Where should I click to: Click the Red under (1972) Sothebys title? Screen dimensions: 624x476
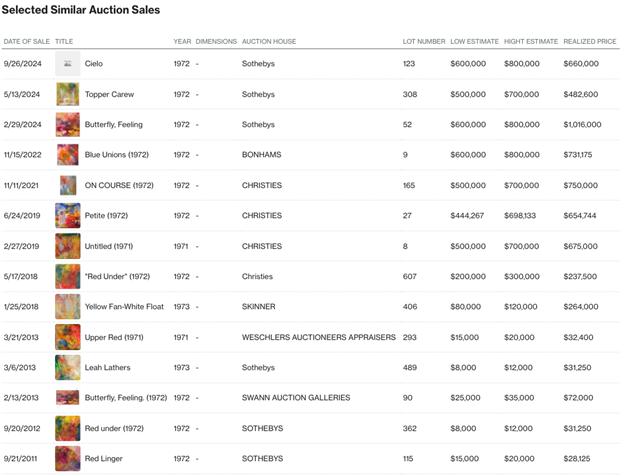click(114, 428)
